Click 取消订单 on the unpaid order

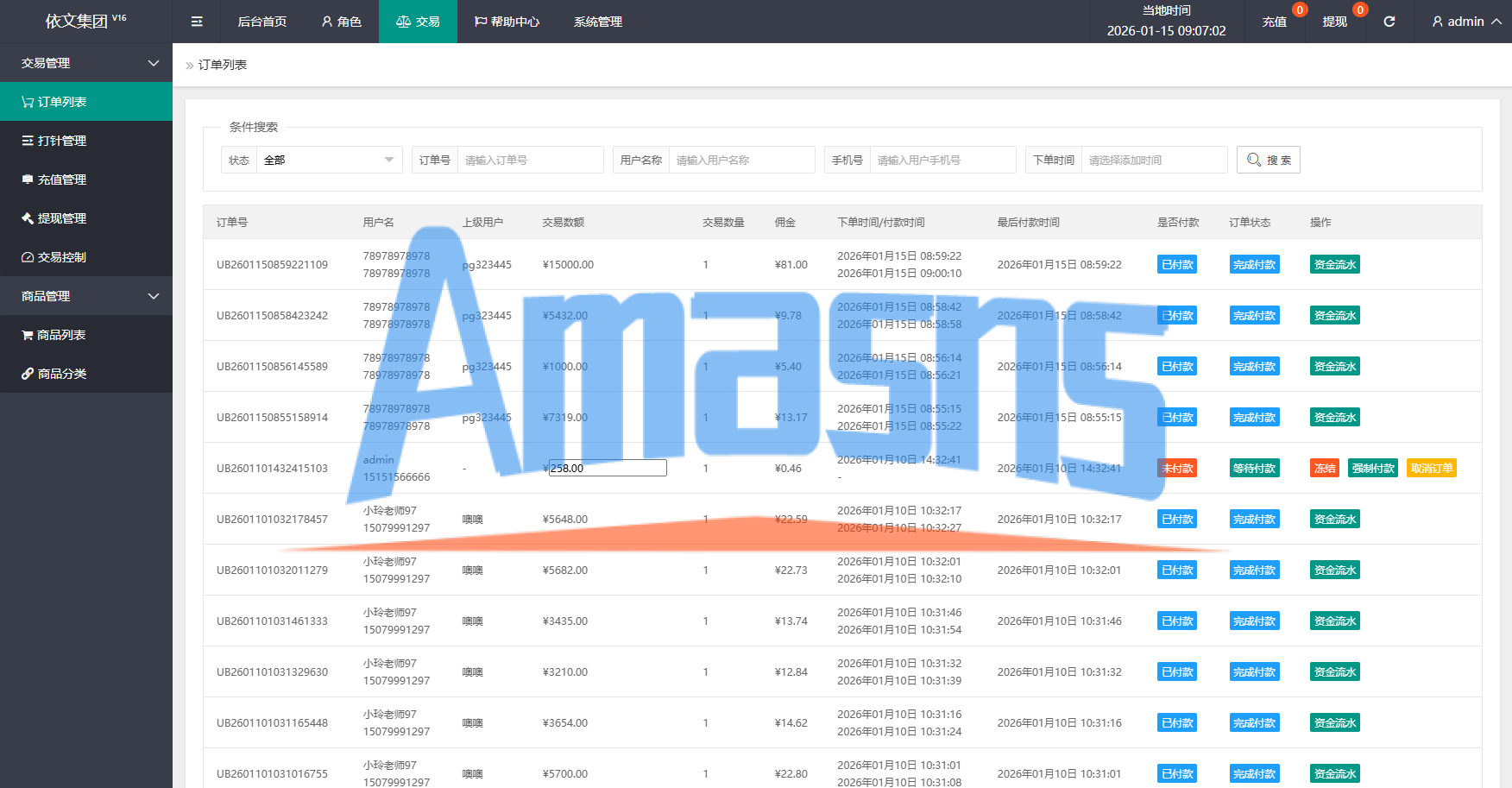point(1432,469)
